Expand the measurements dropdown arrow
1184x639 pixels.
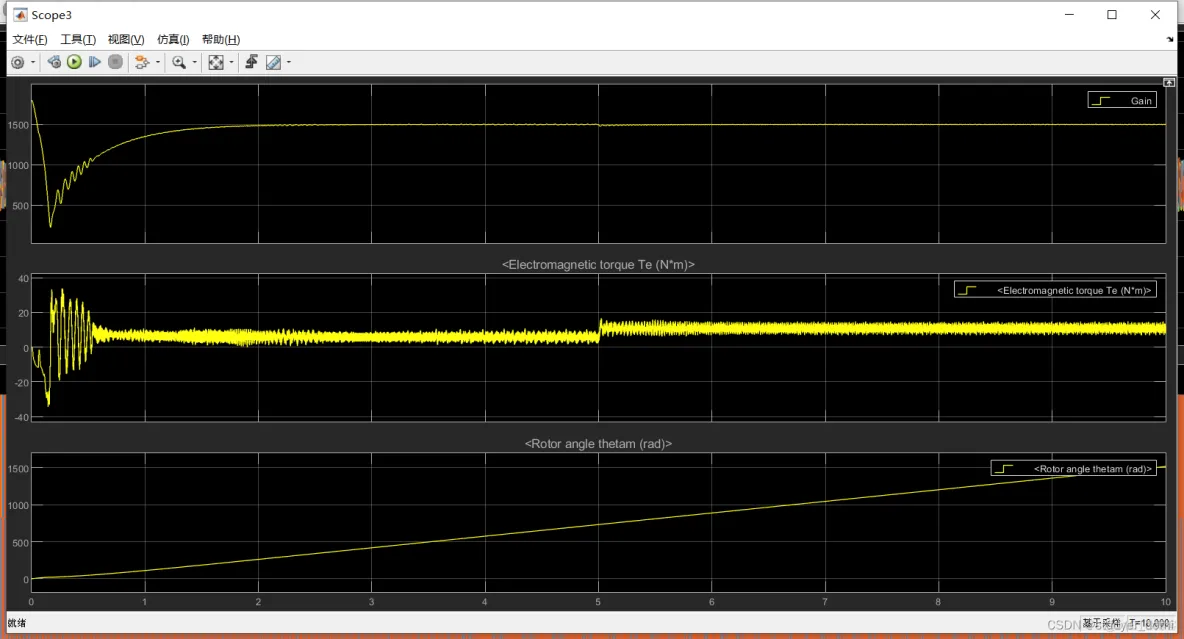point(288,63)
